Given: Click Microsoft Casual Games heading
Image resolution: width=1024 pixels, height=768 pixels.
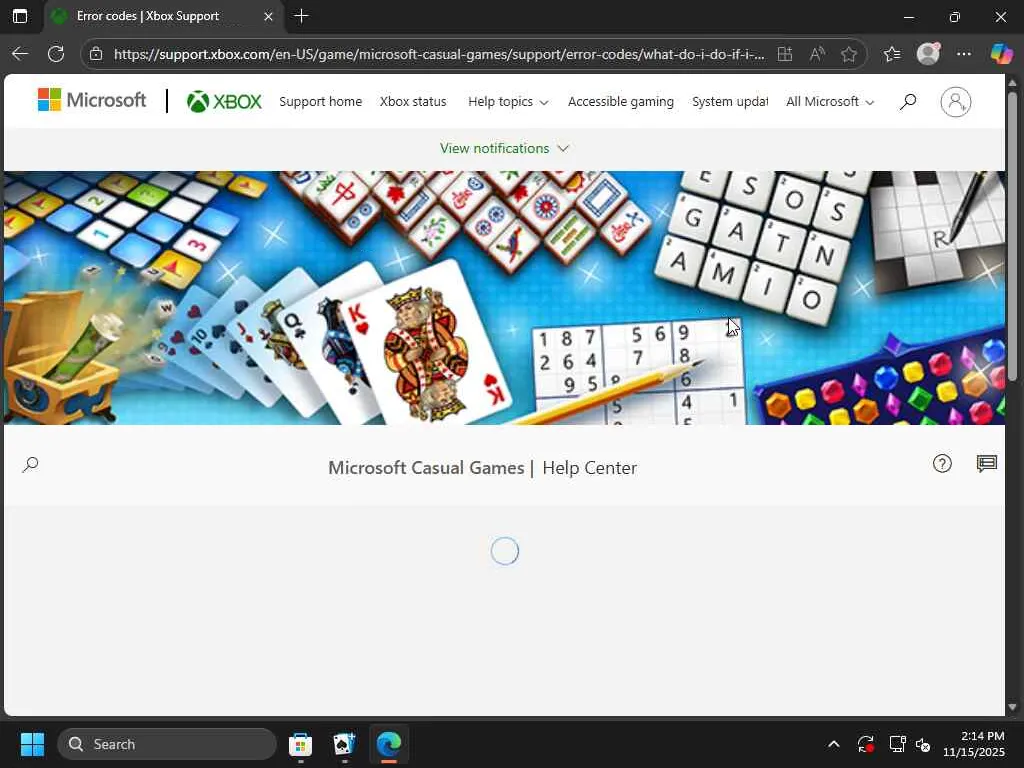Looking at the screenshot, I should (426, 468).
